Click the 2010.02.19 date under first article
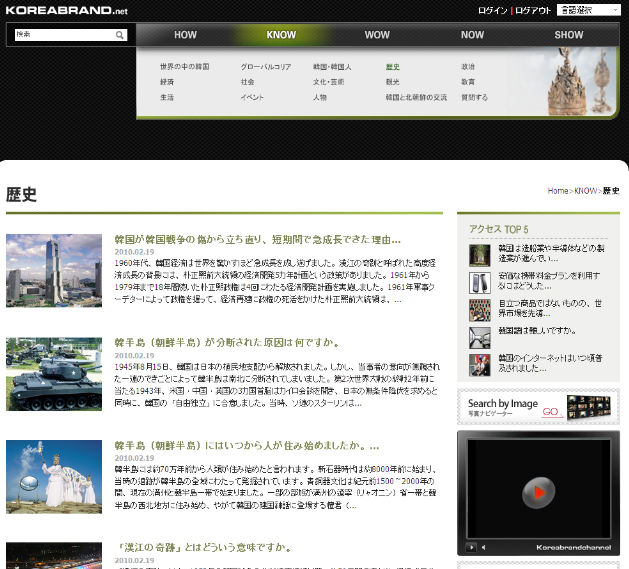Screen dimensions: 629x569 134,252
